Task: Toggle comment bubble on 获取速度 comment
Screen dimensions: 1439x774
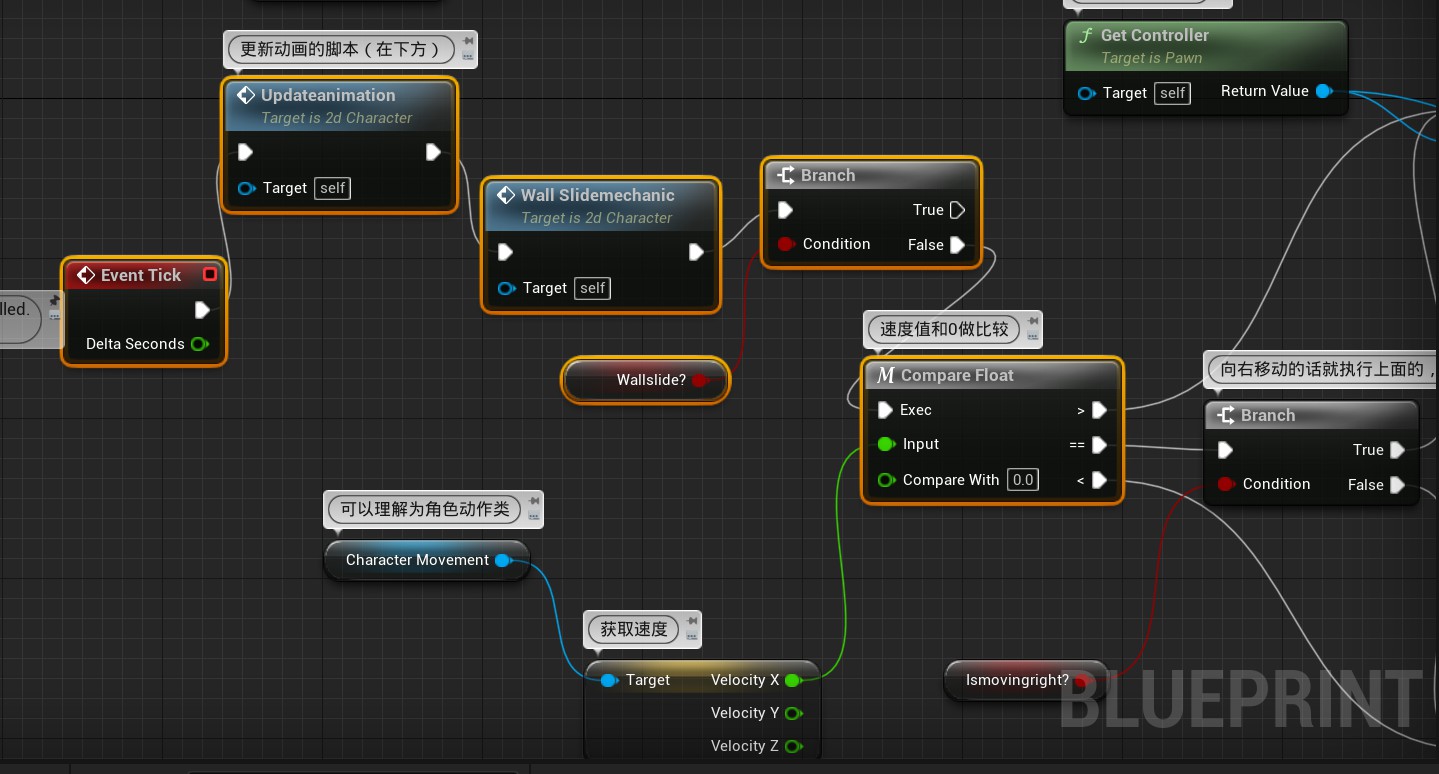Action: pos(690,624)
